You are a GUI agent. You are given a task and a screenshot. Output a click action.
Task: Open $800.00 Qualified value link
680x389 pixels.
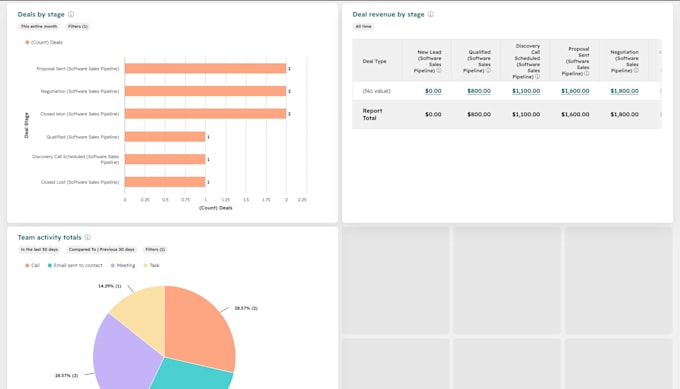coord(479,91)
